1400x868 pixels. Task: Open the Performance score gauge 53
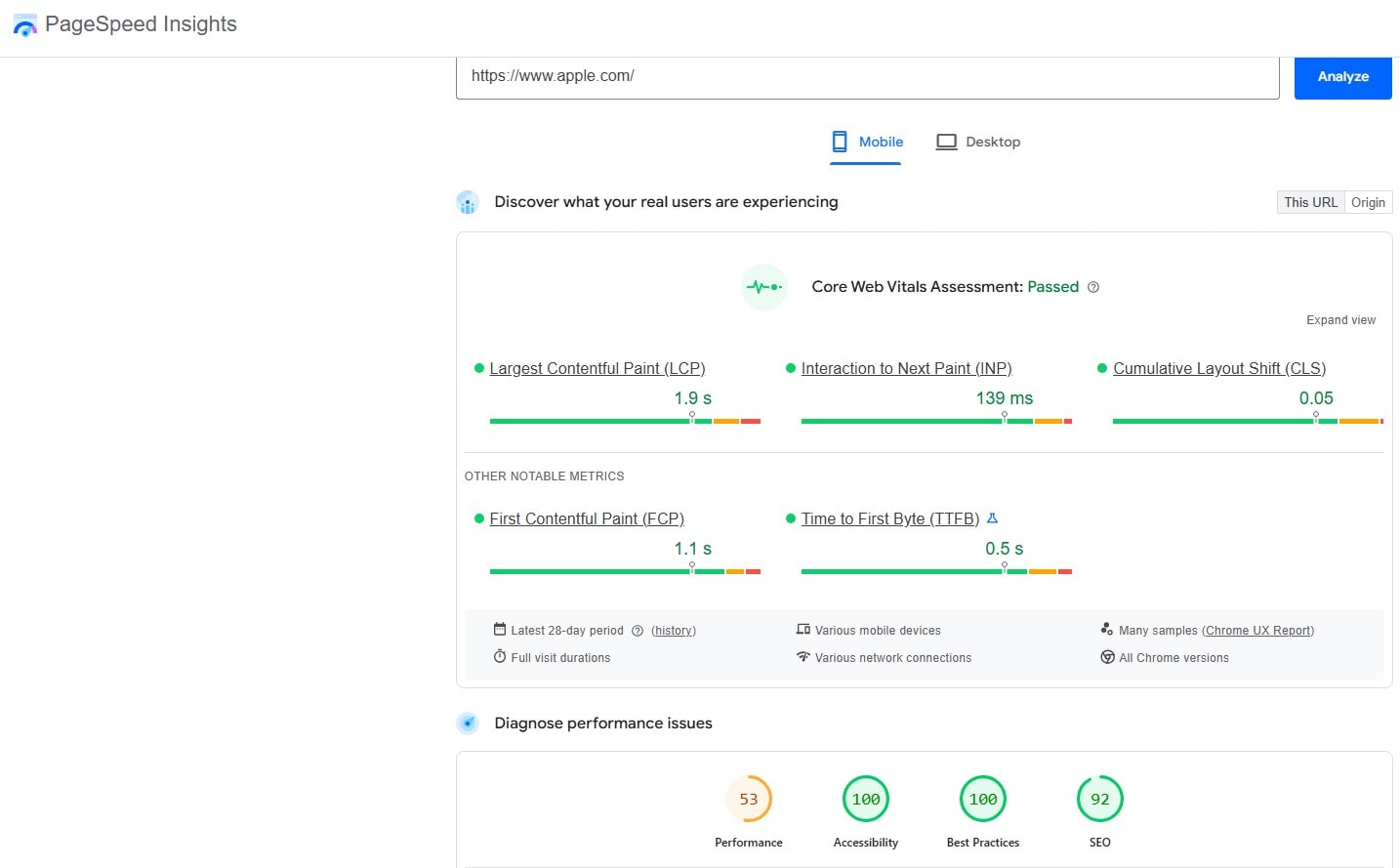tap(749, 800)
